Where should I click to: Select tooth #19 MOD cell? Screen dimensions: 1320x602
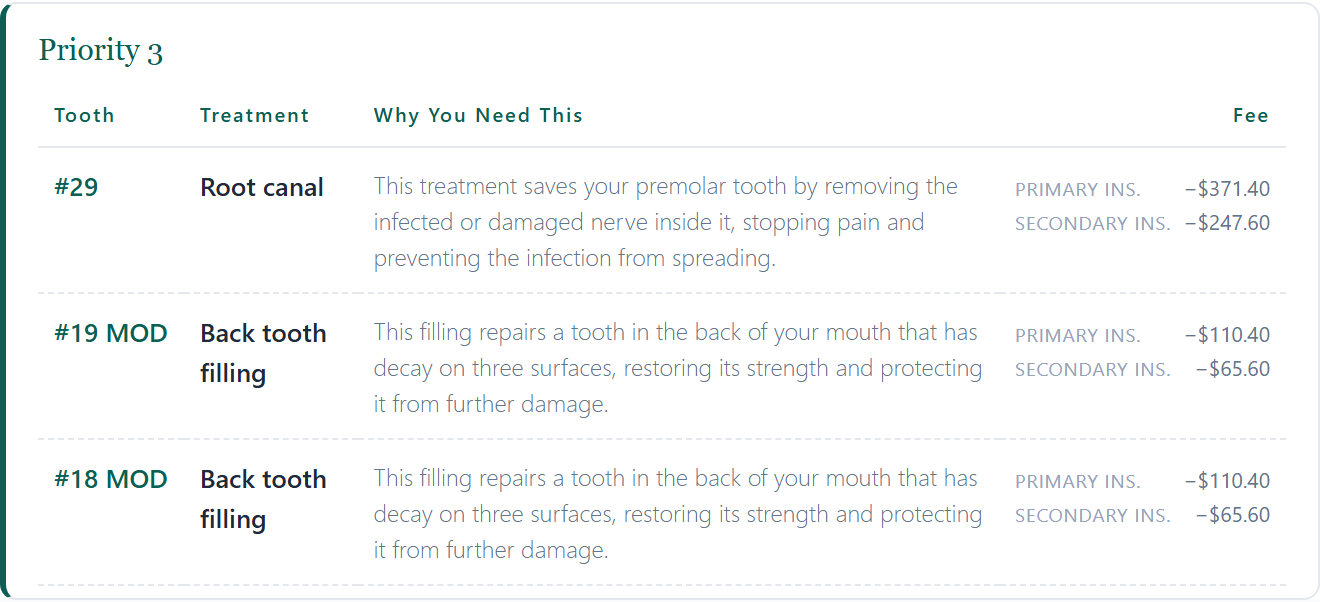(x=111, y=333)
